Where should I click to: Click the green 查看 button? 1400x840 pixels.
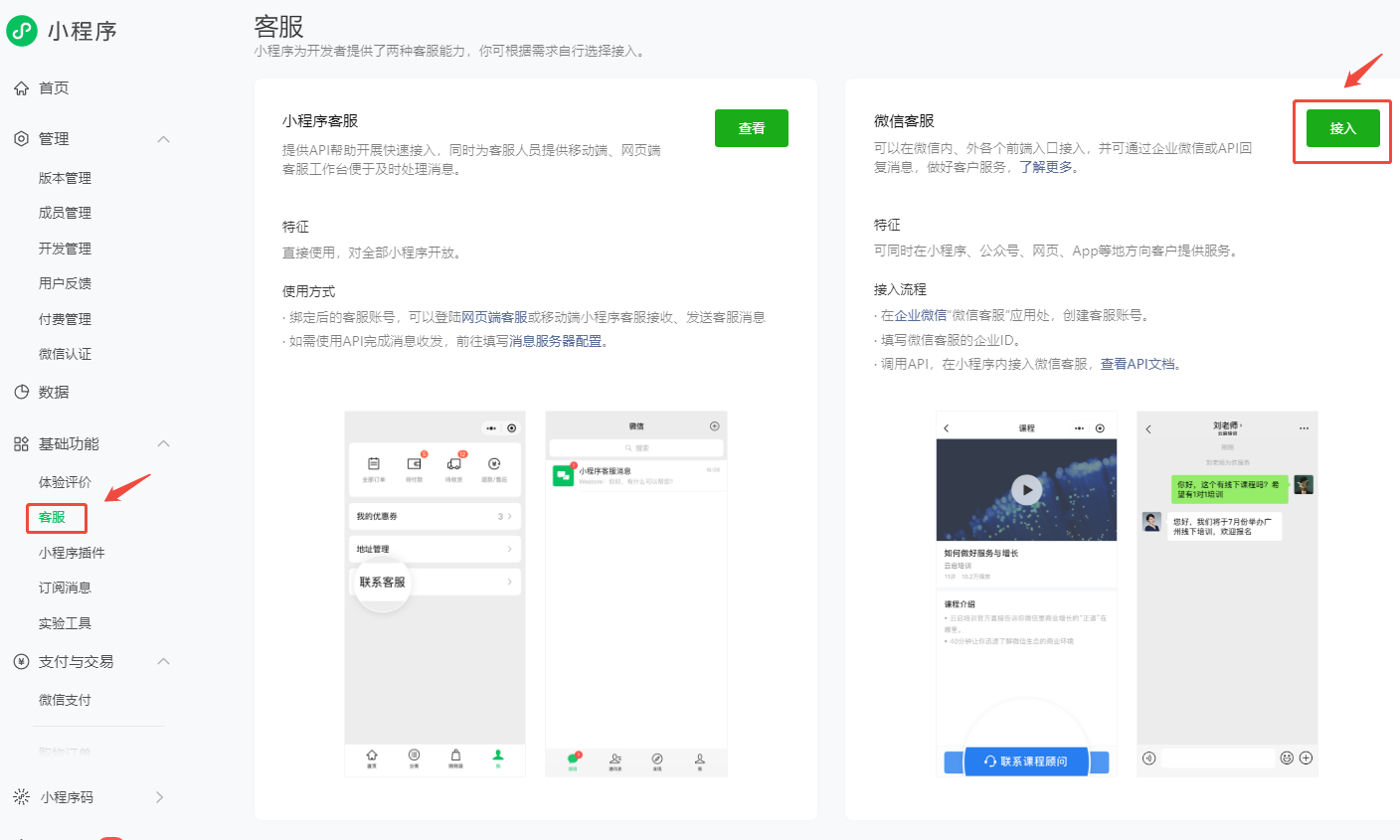(751, 128)
